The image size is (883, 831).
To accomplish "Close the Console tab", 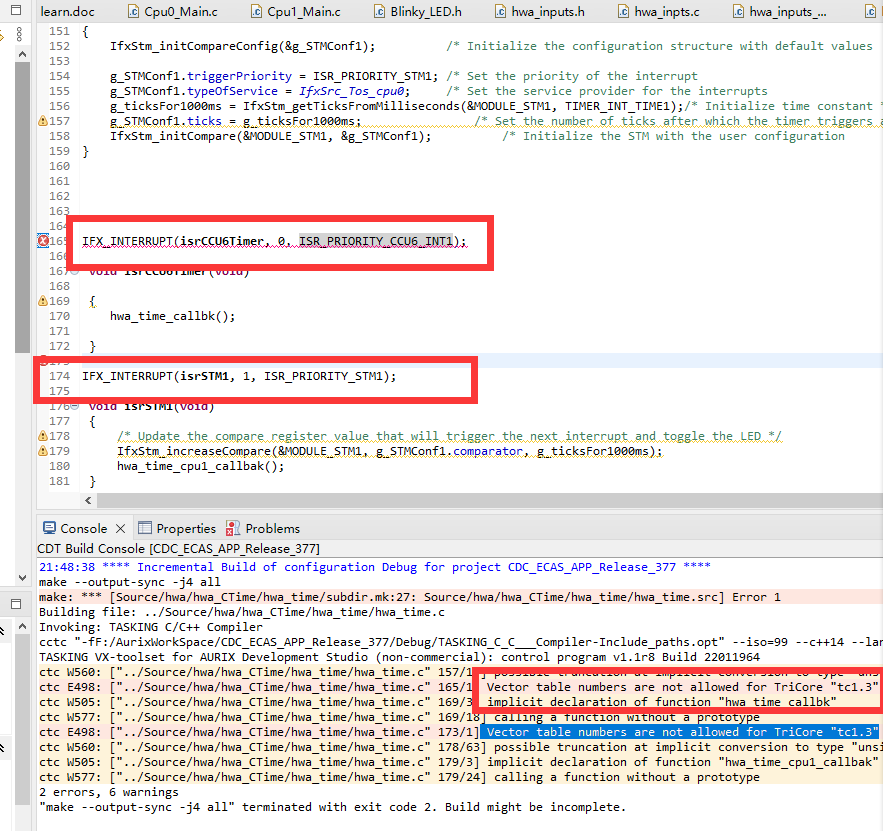I will (x=121, y=528).
